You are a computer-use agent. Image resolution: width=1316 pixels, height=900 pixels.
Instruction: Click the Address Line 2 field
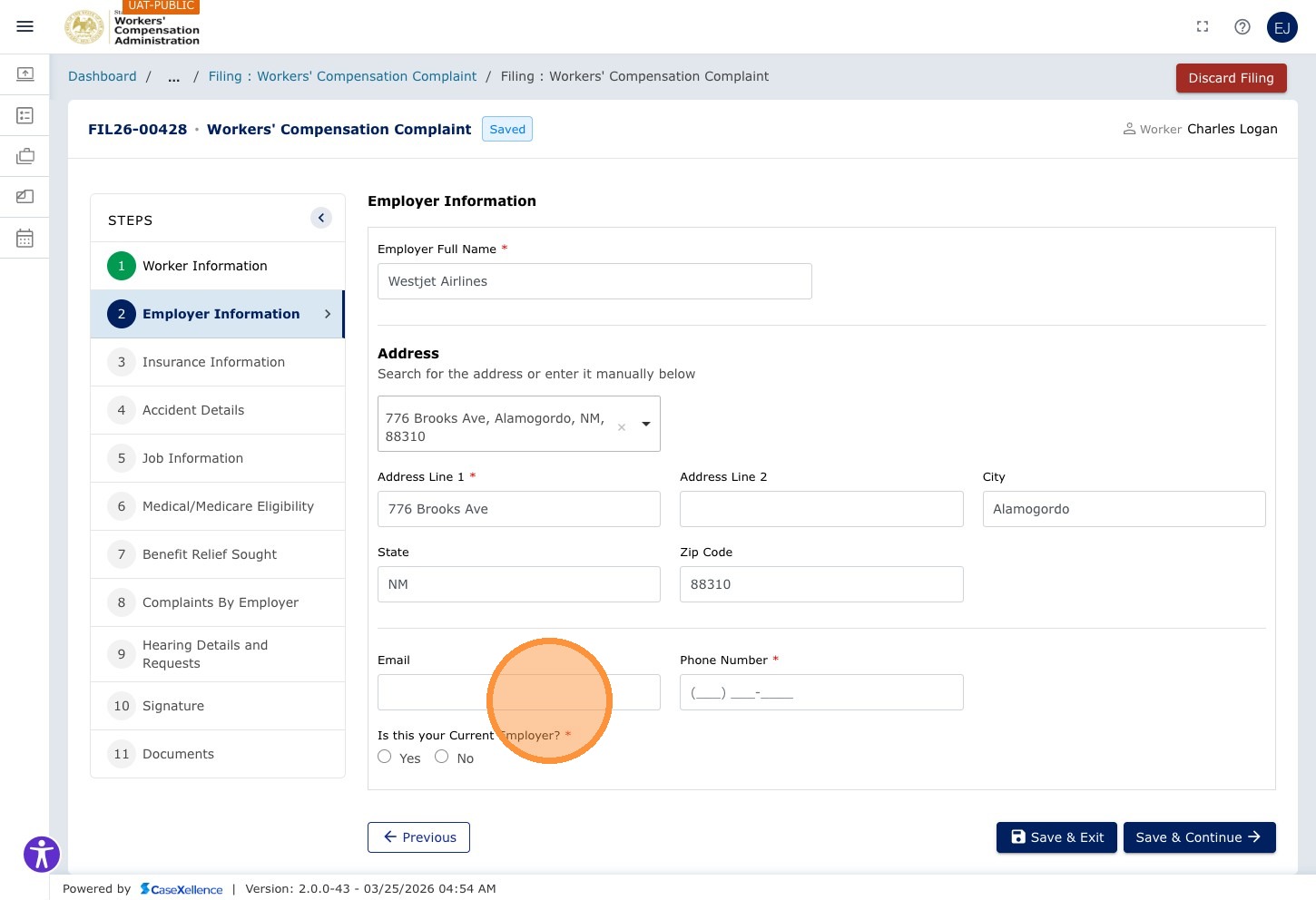[821, 509]
